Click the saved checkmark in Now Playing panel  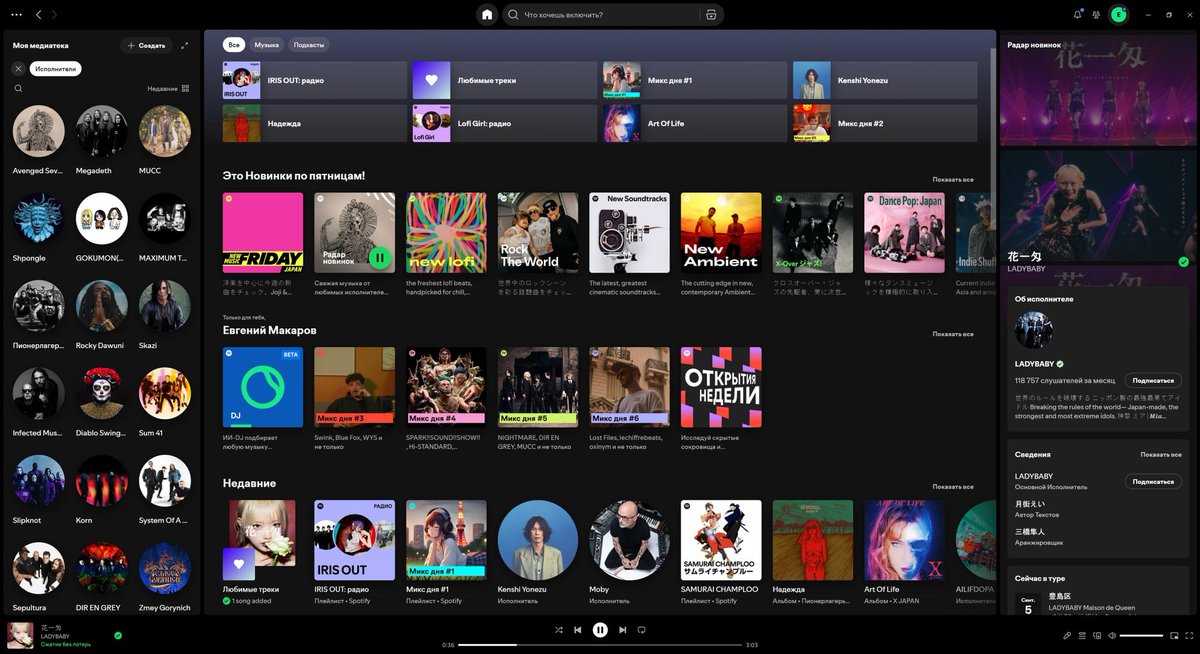click(1183, 262)
